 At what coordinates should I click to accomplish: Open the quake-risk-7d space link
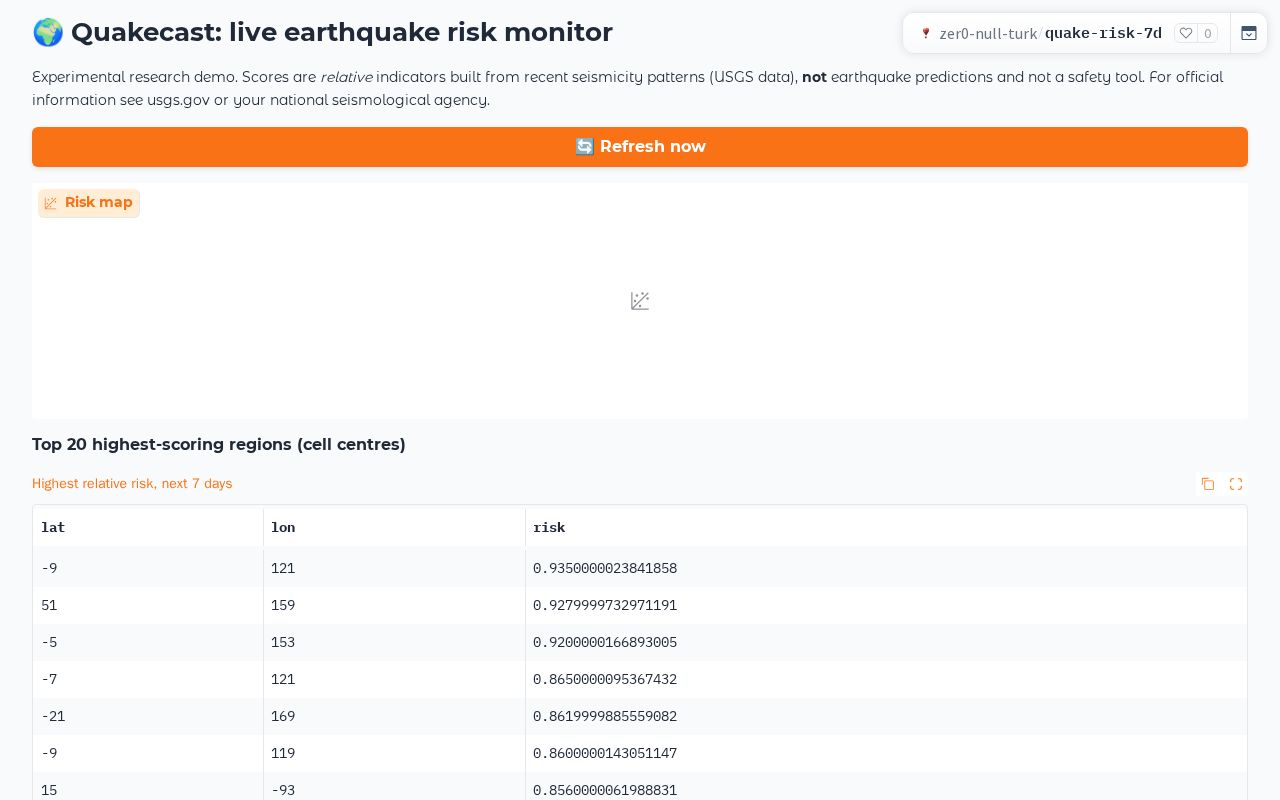[x=1103, y=34]
